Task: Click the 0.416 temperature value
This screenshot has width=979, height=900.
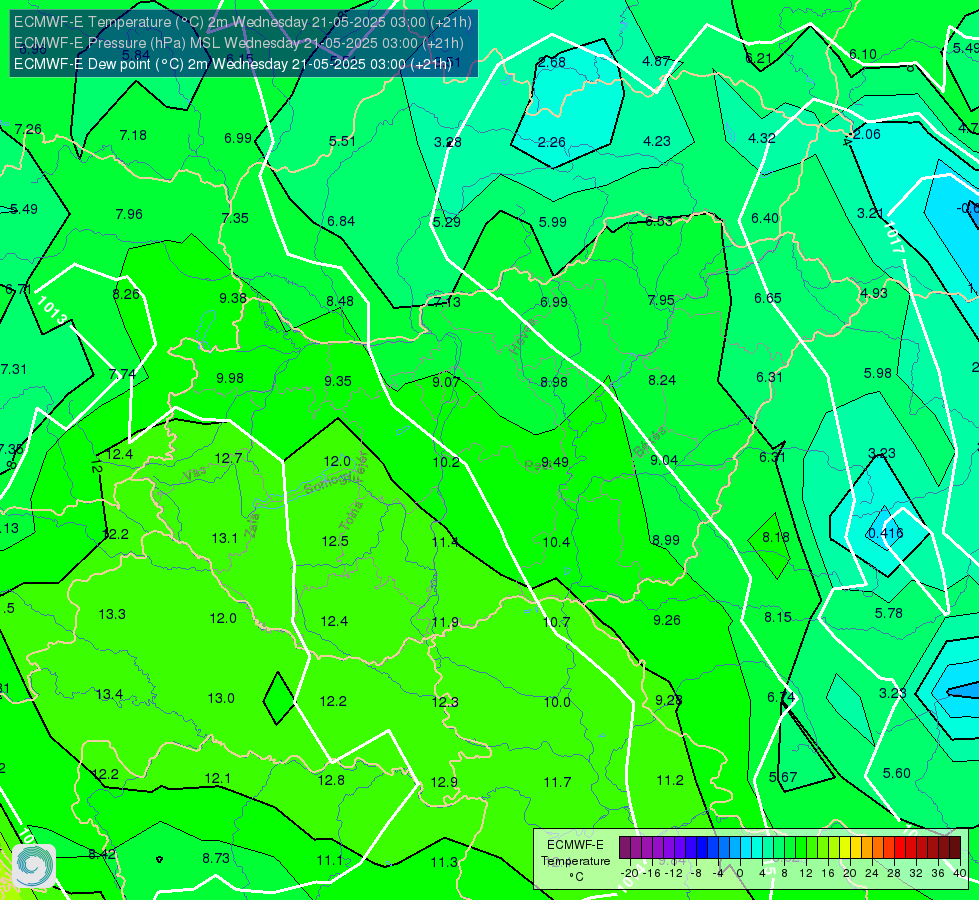Action: click(885, 533)
